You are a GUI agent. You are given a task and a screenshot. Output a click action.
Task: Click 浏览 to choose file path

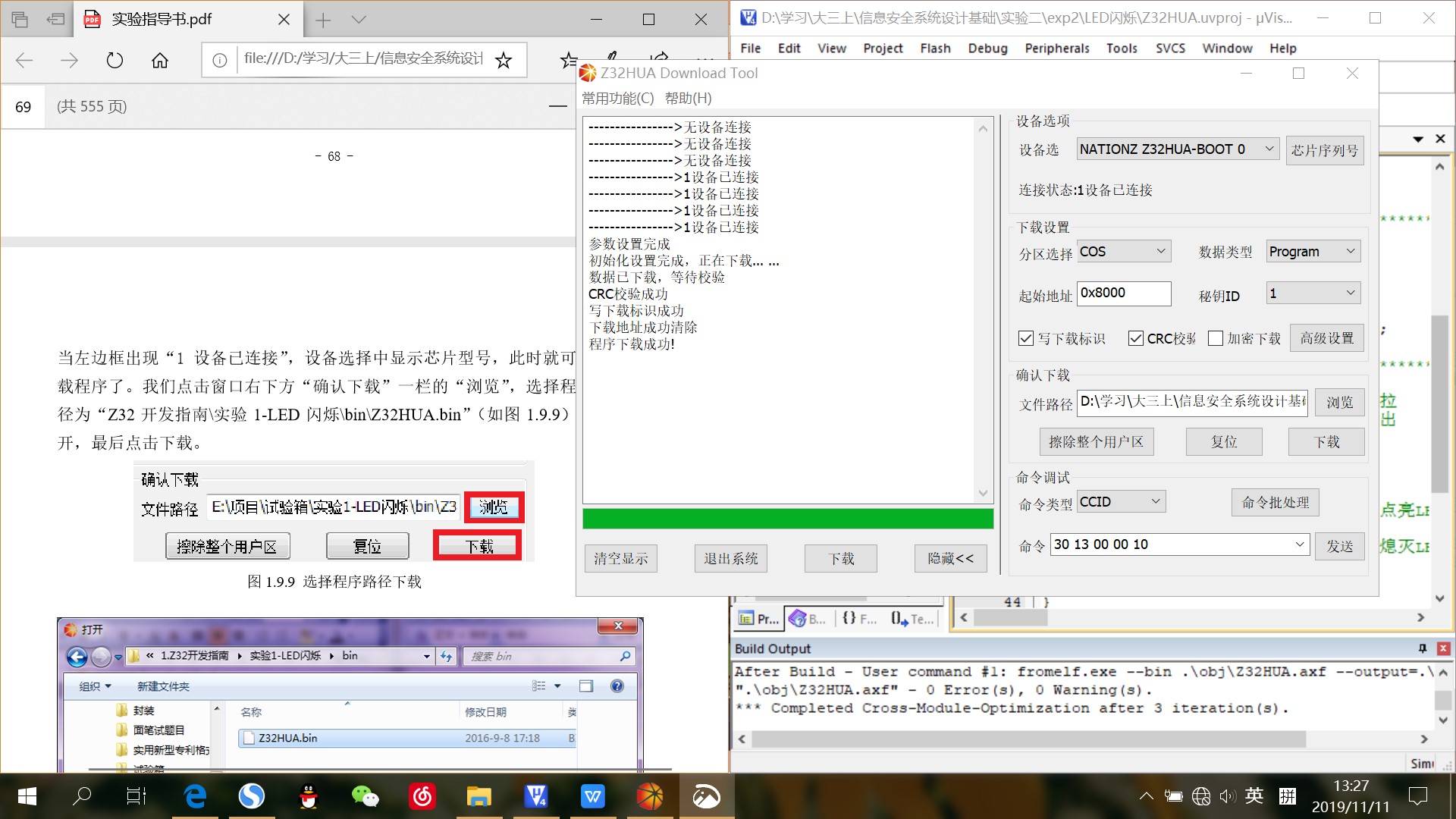1340,403
